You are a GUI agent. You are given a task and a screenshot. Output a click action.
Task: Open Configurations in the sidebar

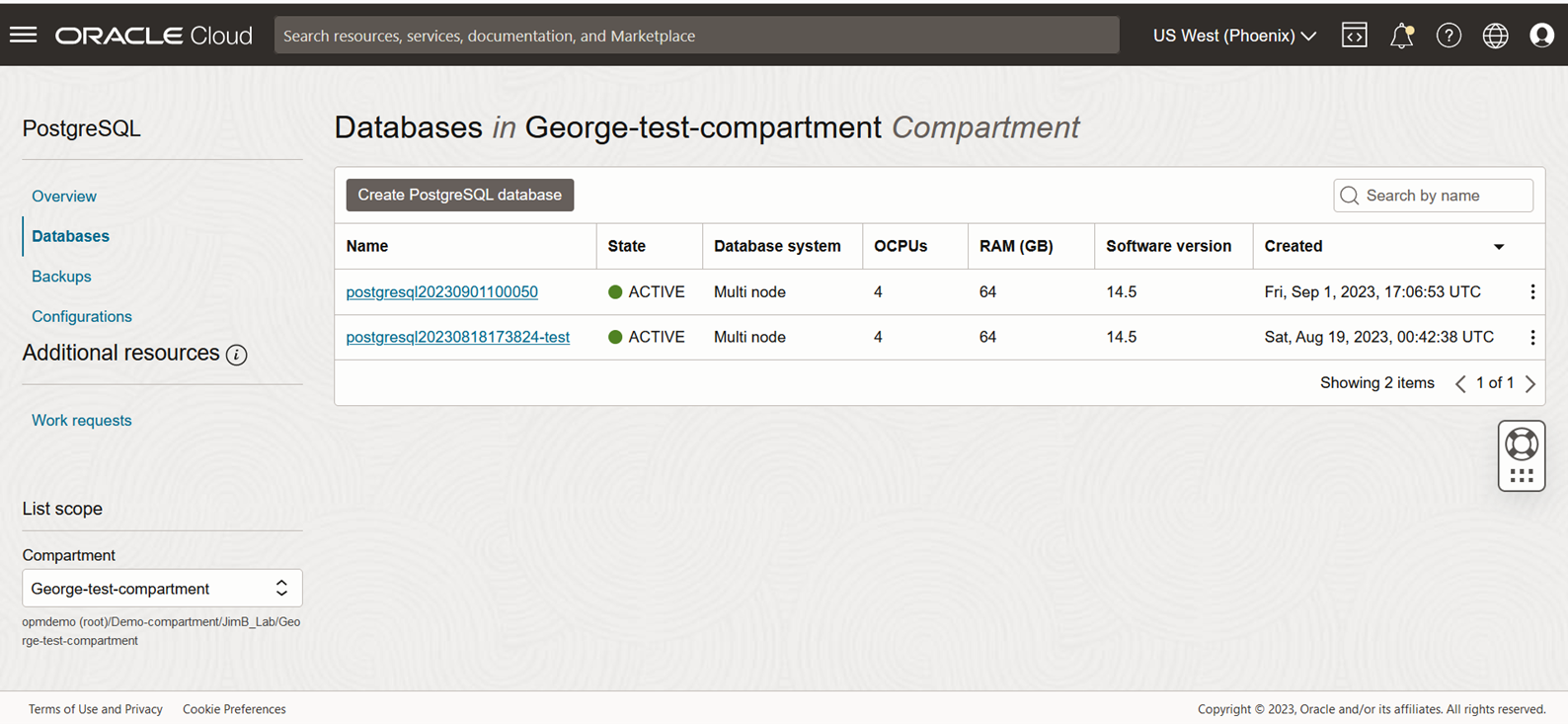click(81, 316)
